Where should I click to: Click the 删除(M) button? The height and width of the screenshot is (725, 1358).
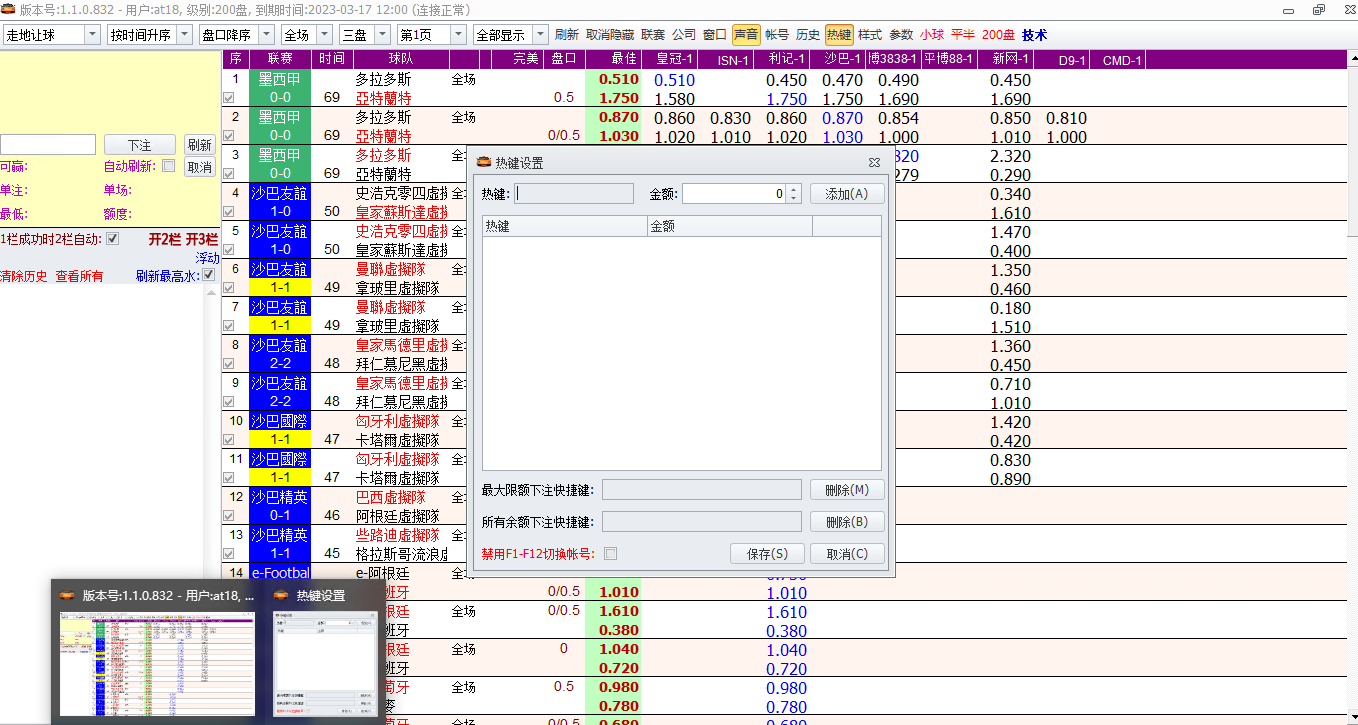(847, 490)
